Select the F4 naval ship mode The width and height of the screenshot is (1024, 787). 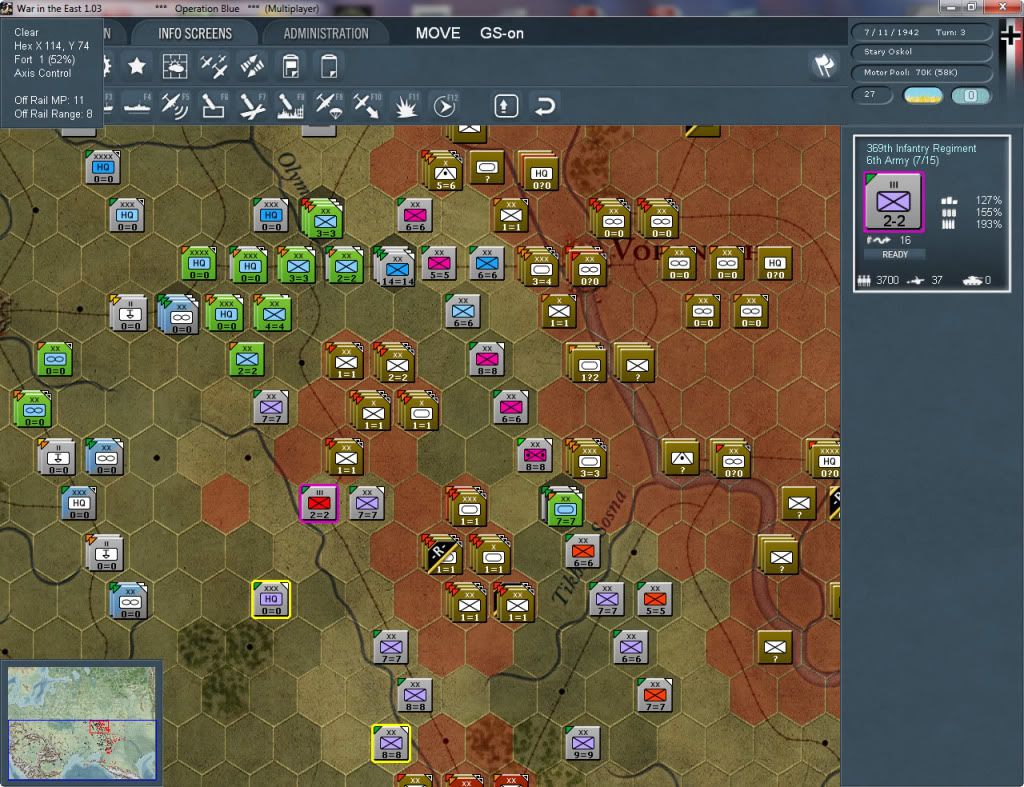pyautogui.click(x=137, y=106)
